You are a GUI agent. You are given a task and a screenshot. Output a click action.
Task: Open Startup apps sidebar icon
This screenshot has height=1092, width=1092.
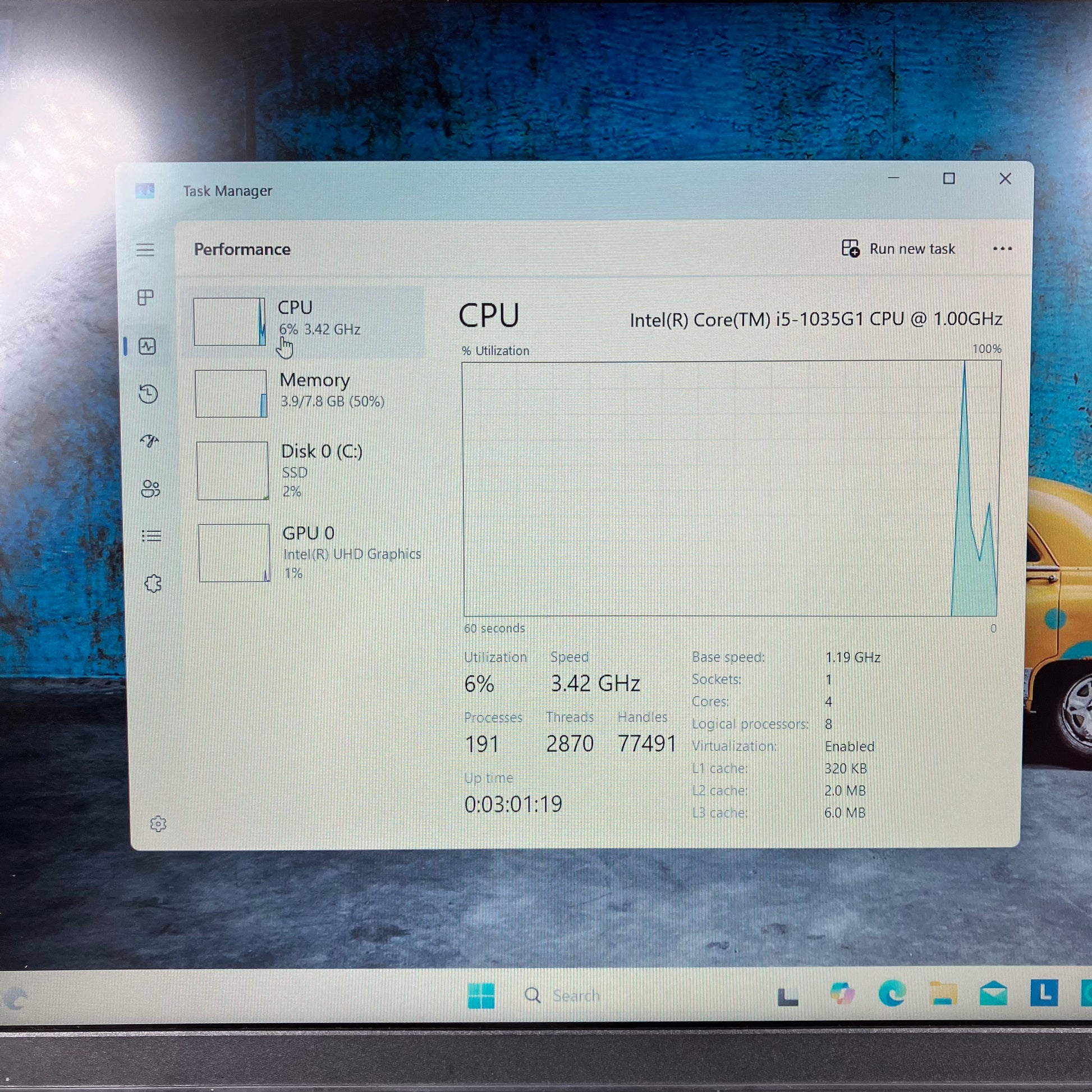click(149, 441)
